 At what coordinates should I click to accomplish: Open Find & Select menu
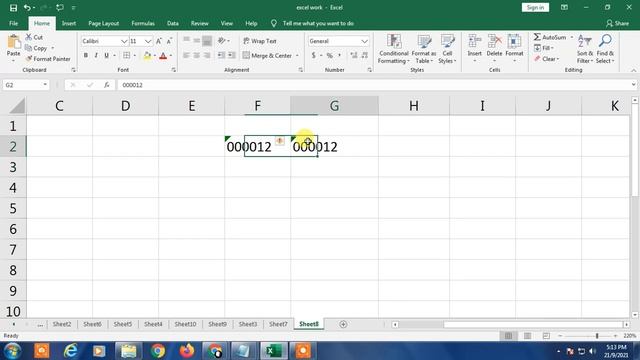(x=605, y=49)
